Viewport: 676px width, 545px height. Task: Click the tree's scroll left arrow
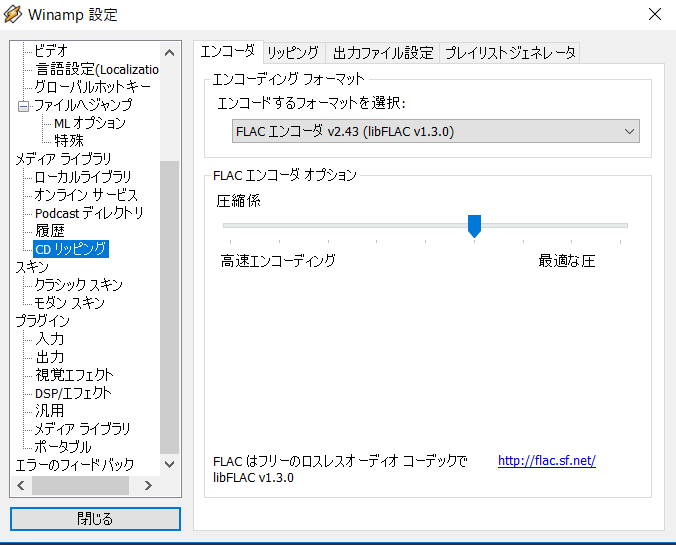(21, 485)
